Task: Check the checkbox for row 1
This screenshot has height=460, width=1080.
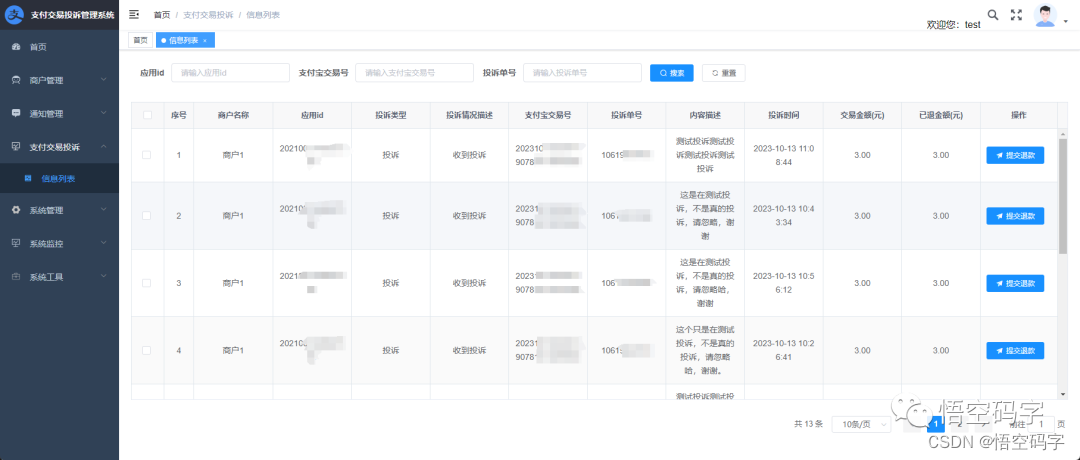Action: (146, 155)
